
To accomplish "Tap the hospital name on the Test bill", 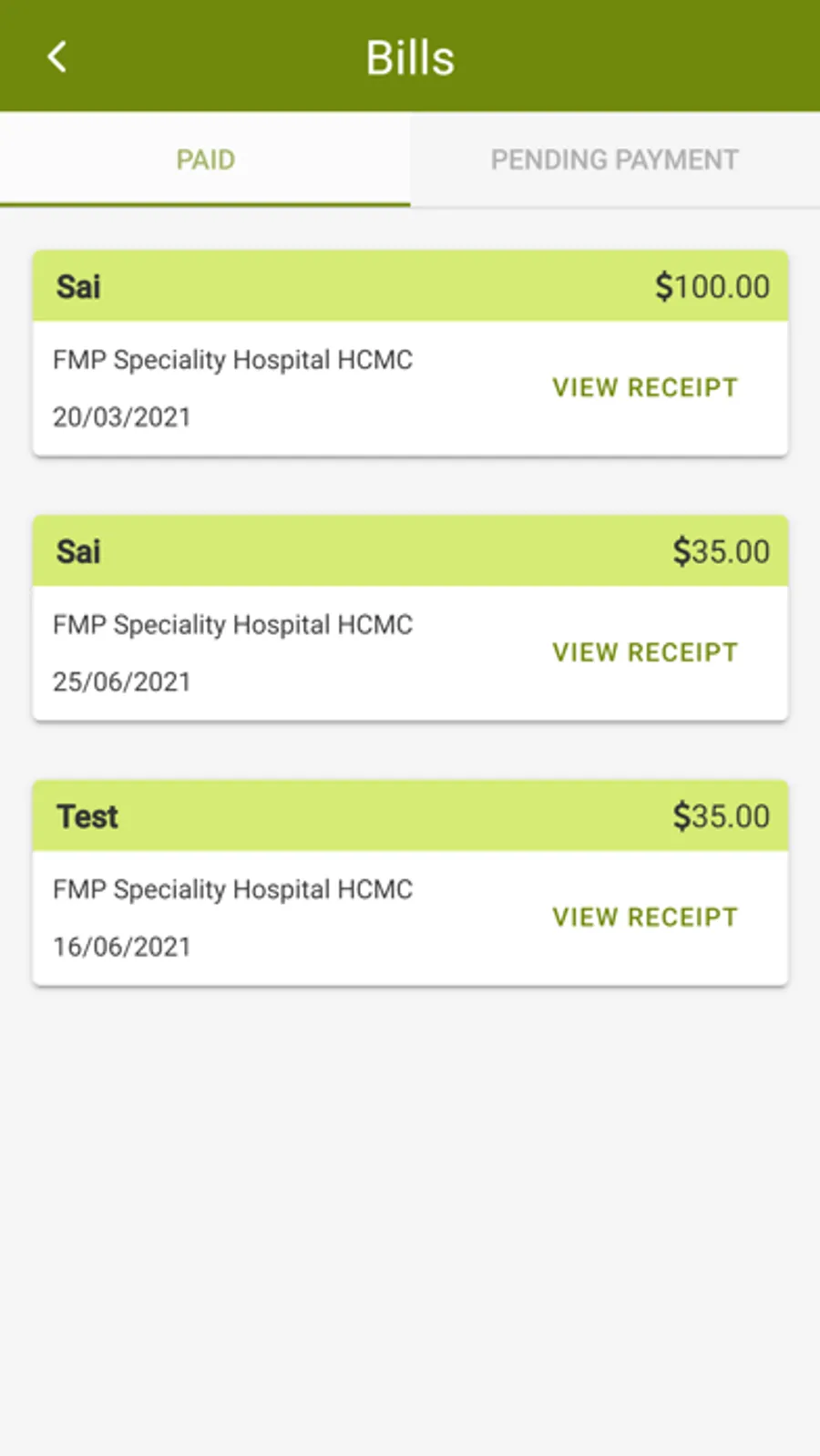I will click(232, 889).
